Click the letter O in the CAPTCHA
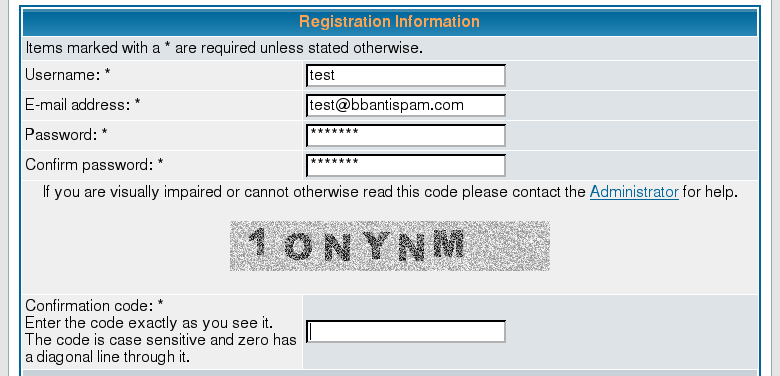Screen dimensions: 780x376 pyautogui.click(x=298, y=247)
